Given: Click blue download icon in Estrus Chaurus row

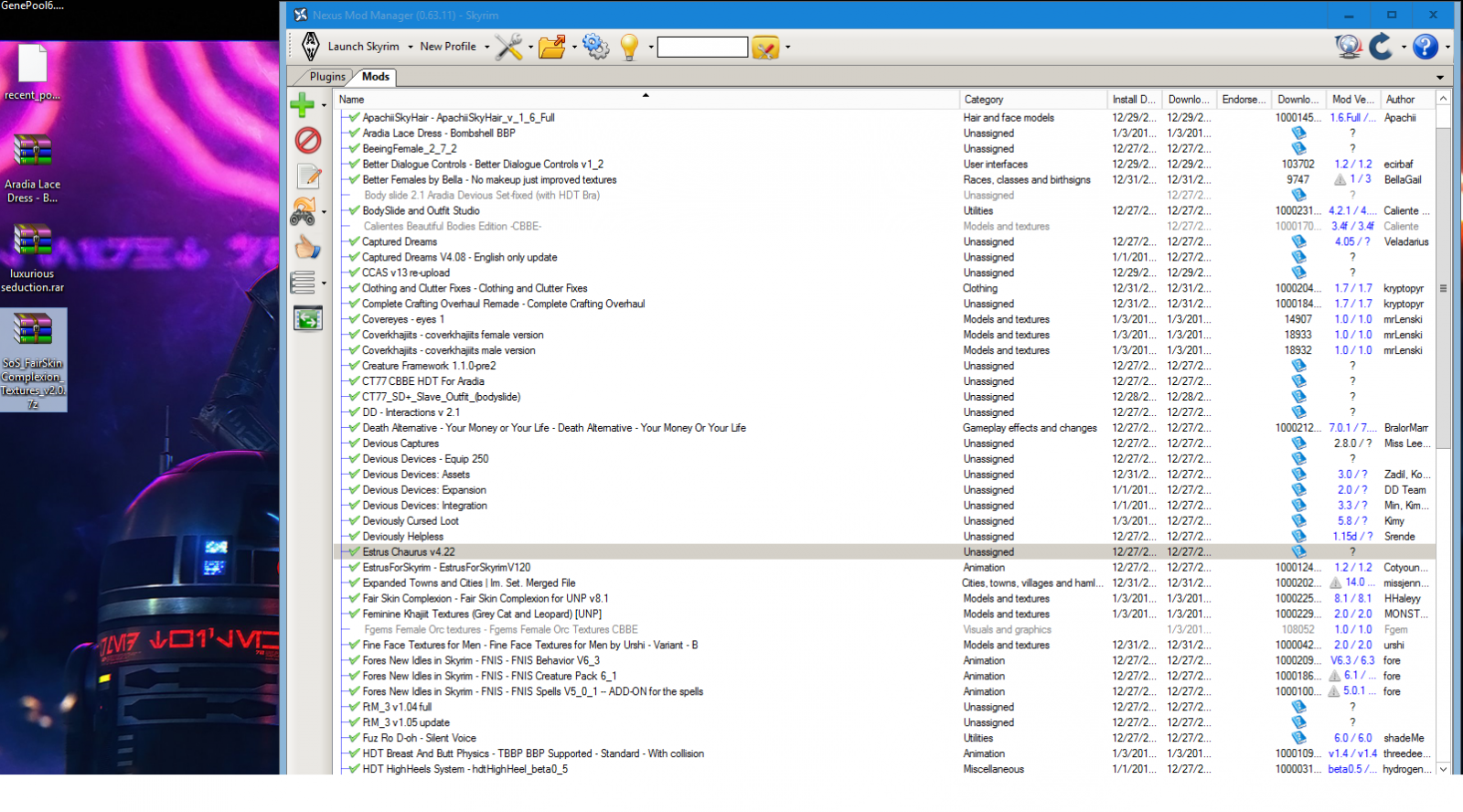Looking at the screenshot, I should (1298, 552).
